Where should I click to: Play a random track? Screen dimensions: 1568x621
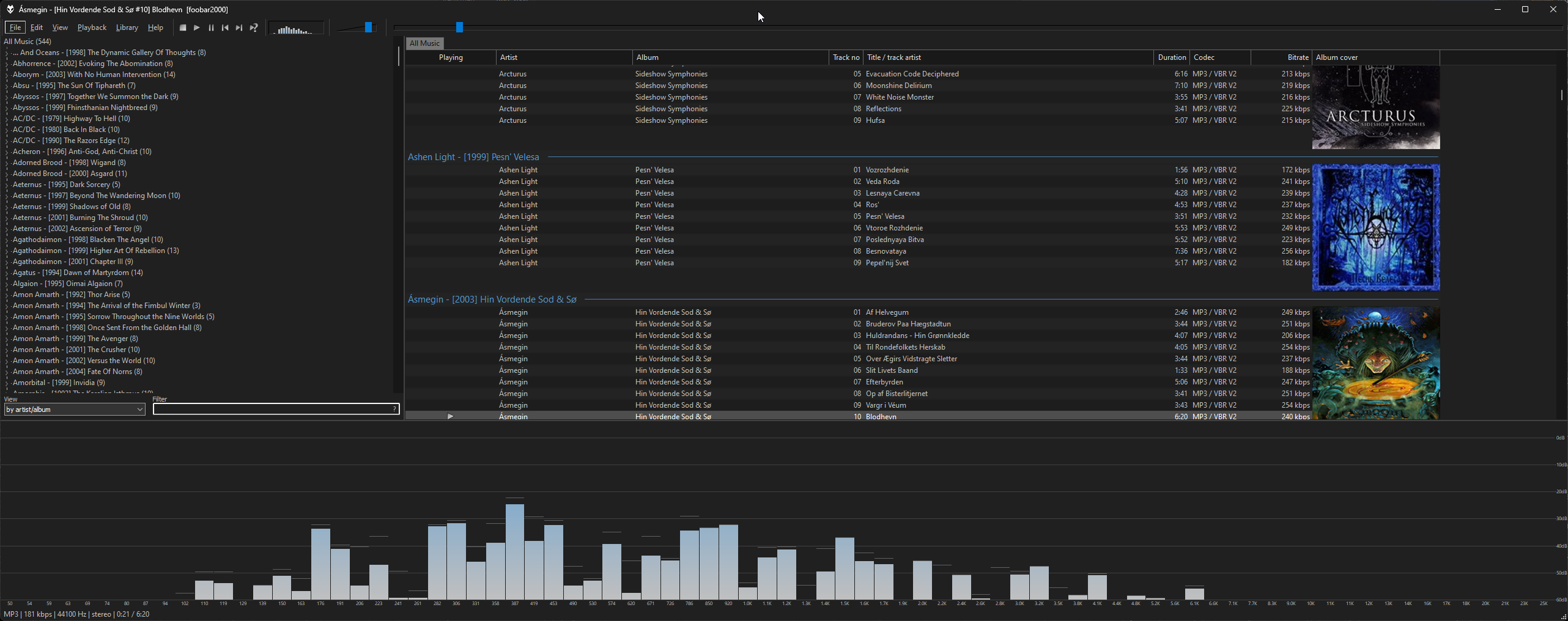pyautogui.click(x=254, y=28)
